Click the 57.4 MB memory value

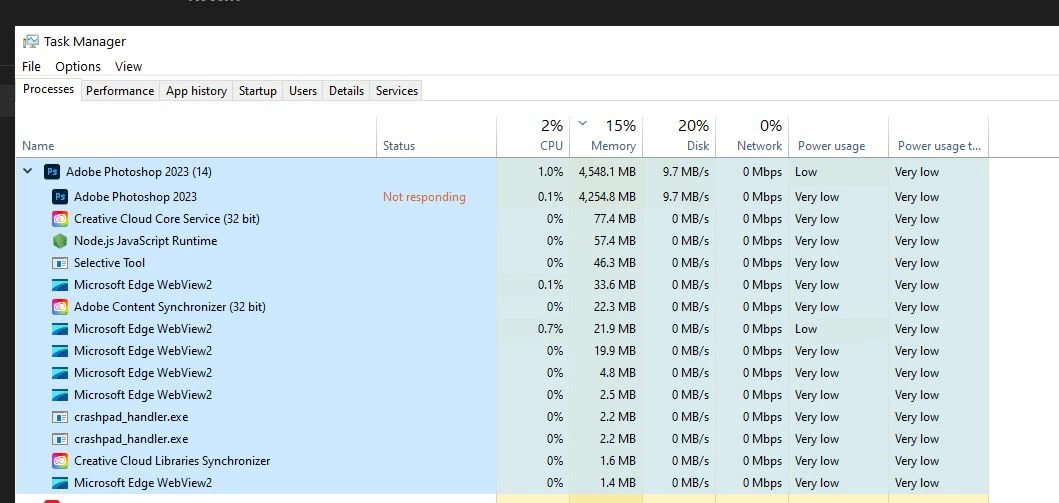615,240
